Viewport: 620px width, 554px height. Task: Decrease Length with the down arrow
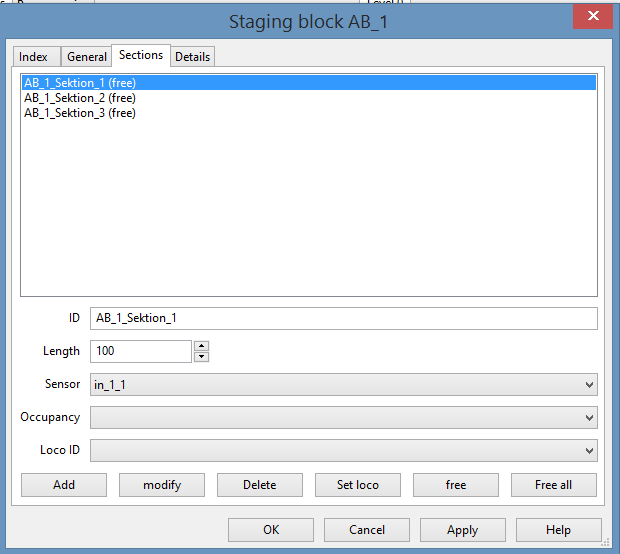click(201, 356)
